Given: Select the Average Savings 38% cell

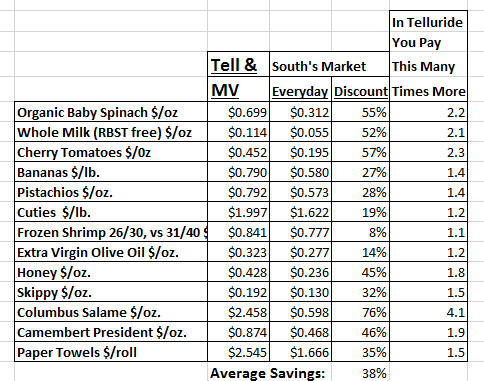Looking at the screenshot, I should pyautogui.click(x=360, y=372).
